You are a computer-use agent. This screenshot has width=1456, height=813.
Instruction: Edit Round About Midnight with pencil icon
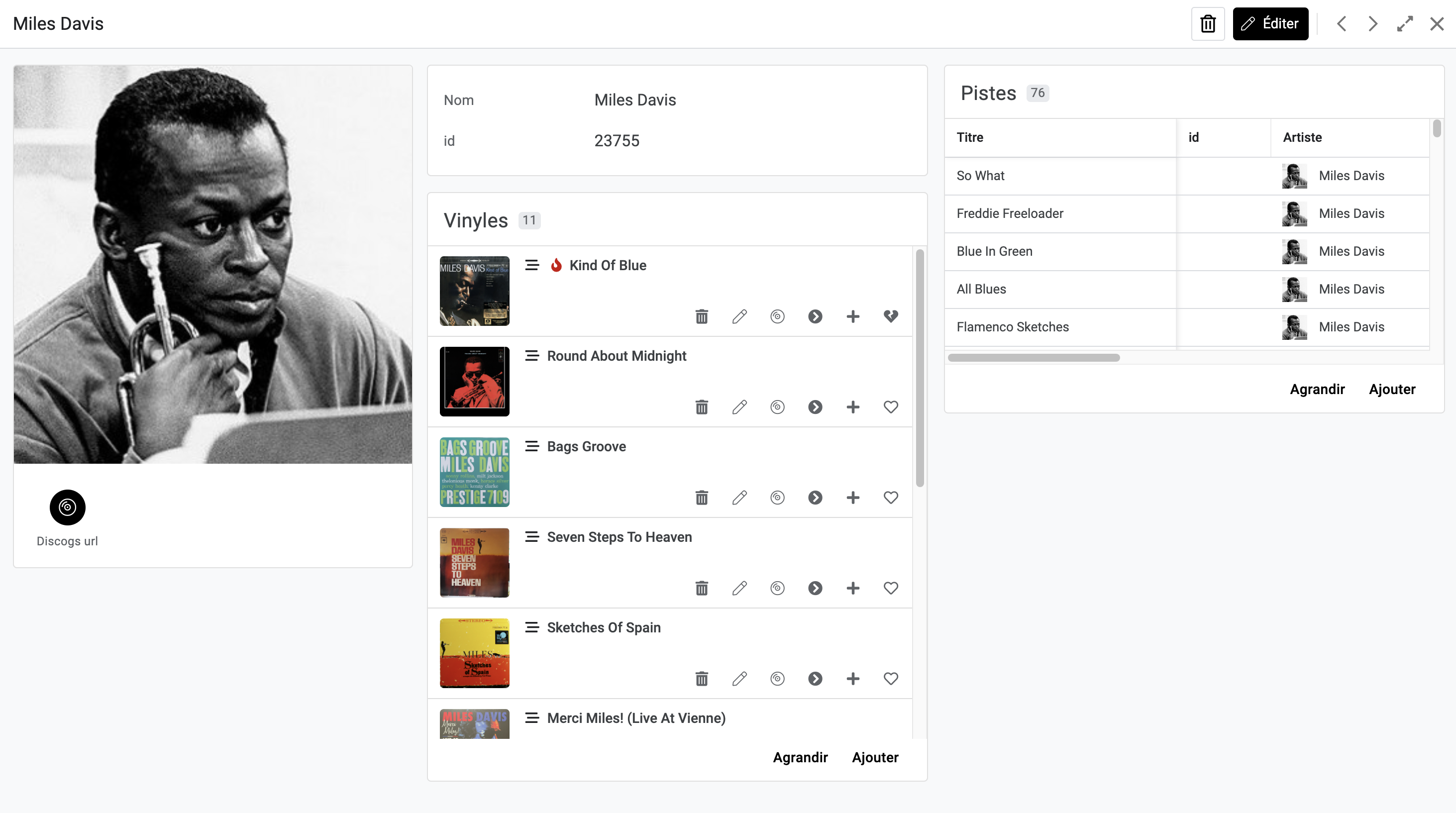click(739, 407)
